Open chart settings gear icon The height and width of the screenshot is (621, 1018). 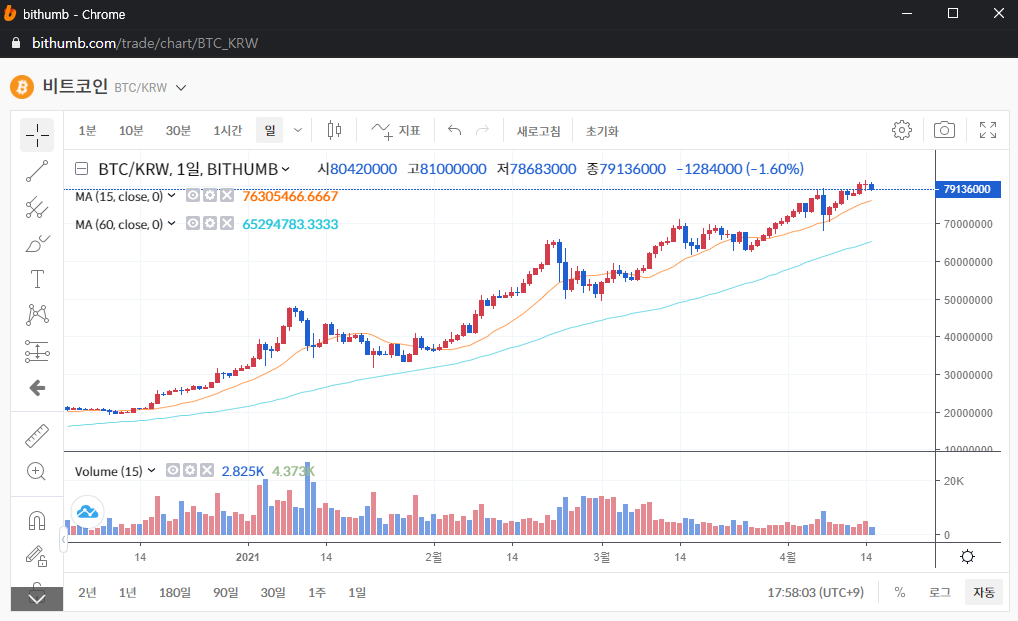tap(901, 130)
